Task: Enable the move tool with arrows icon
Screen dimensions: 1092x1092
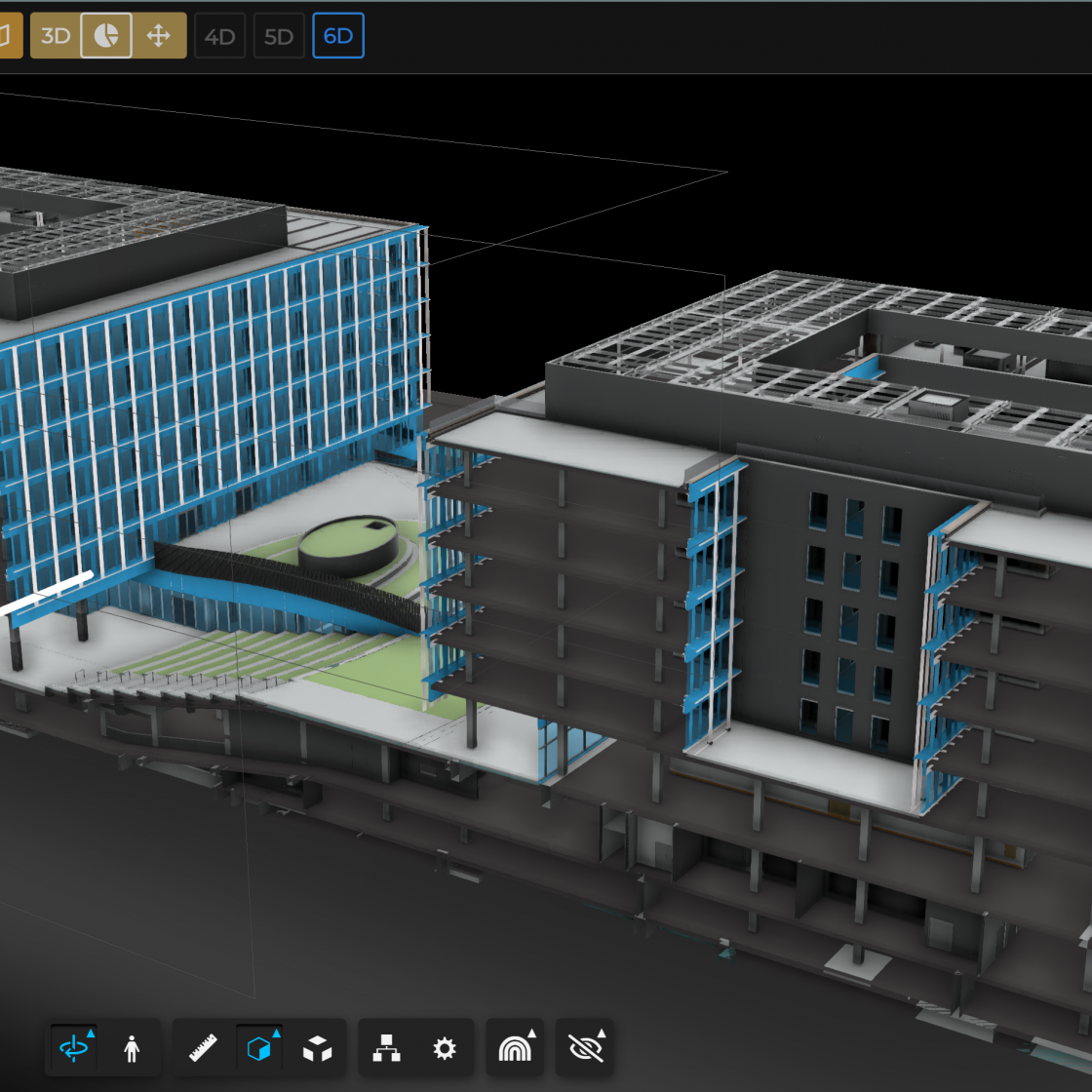Action: point(158,35)
